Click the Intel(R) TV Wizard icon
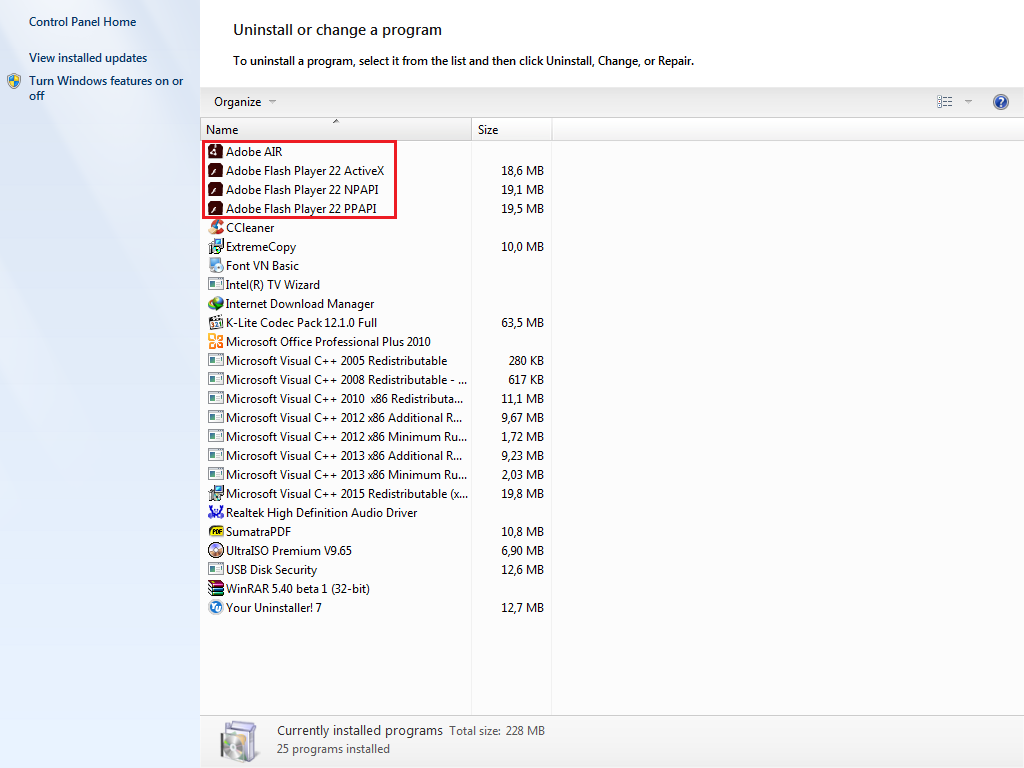1024x768 pixels. (216, 284)
